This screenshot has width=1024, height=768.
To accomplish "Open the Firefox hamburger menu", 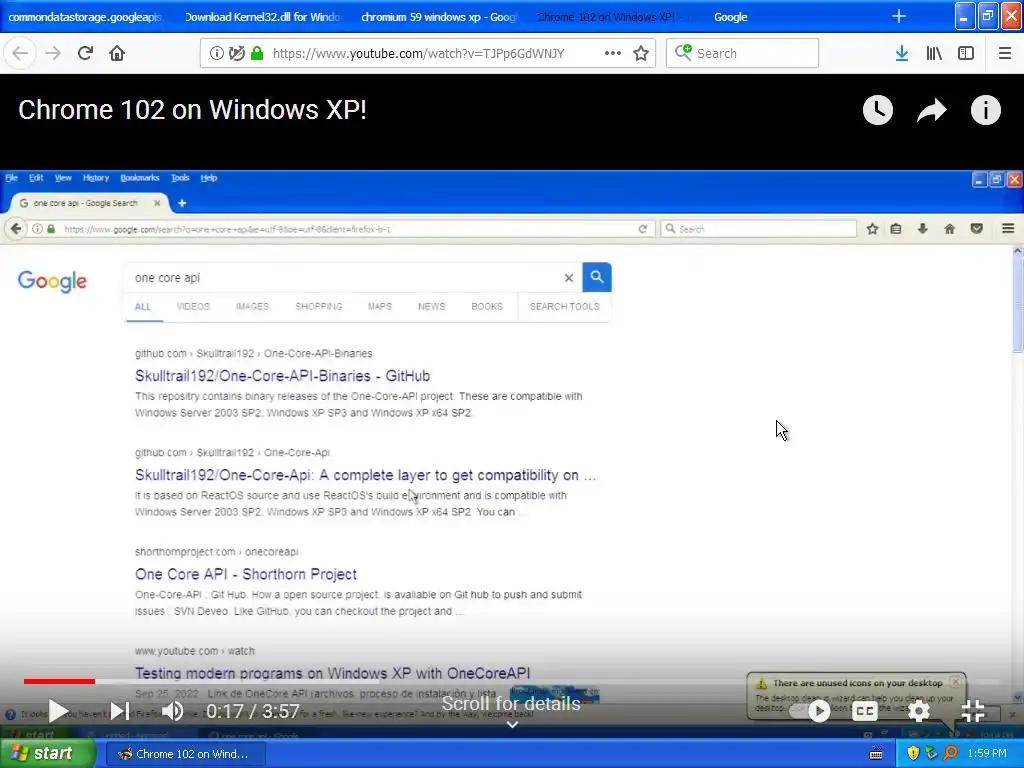I will pyautogui.click(x=1005, y=53).
